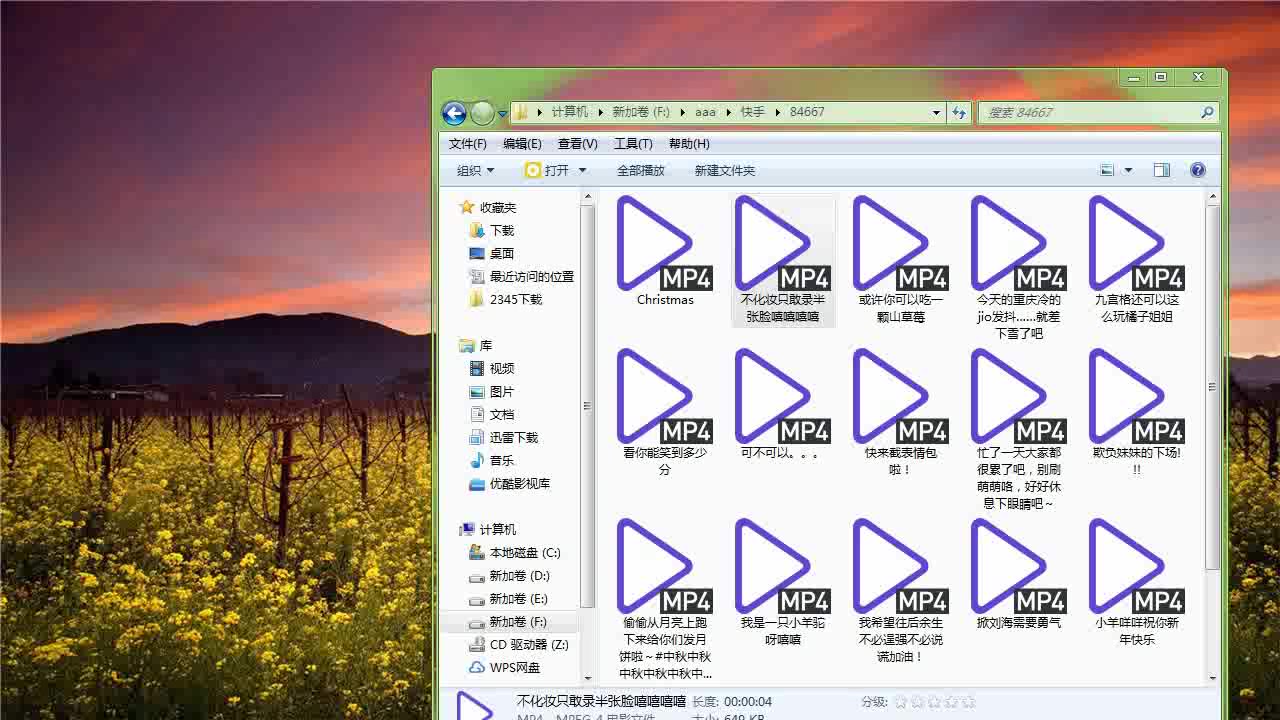Select the Christmas MP4 file
The height and width of the screenshot is (720, 1280).
664,252
